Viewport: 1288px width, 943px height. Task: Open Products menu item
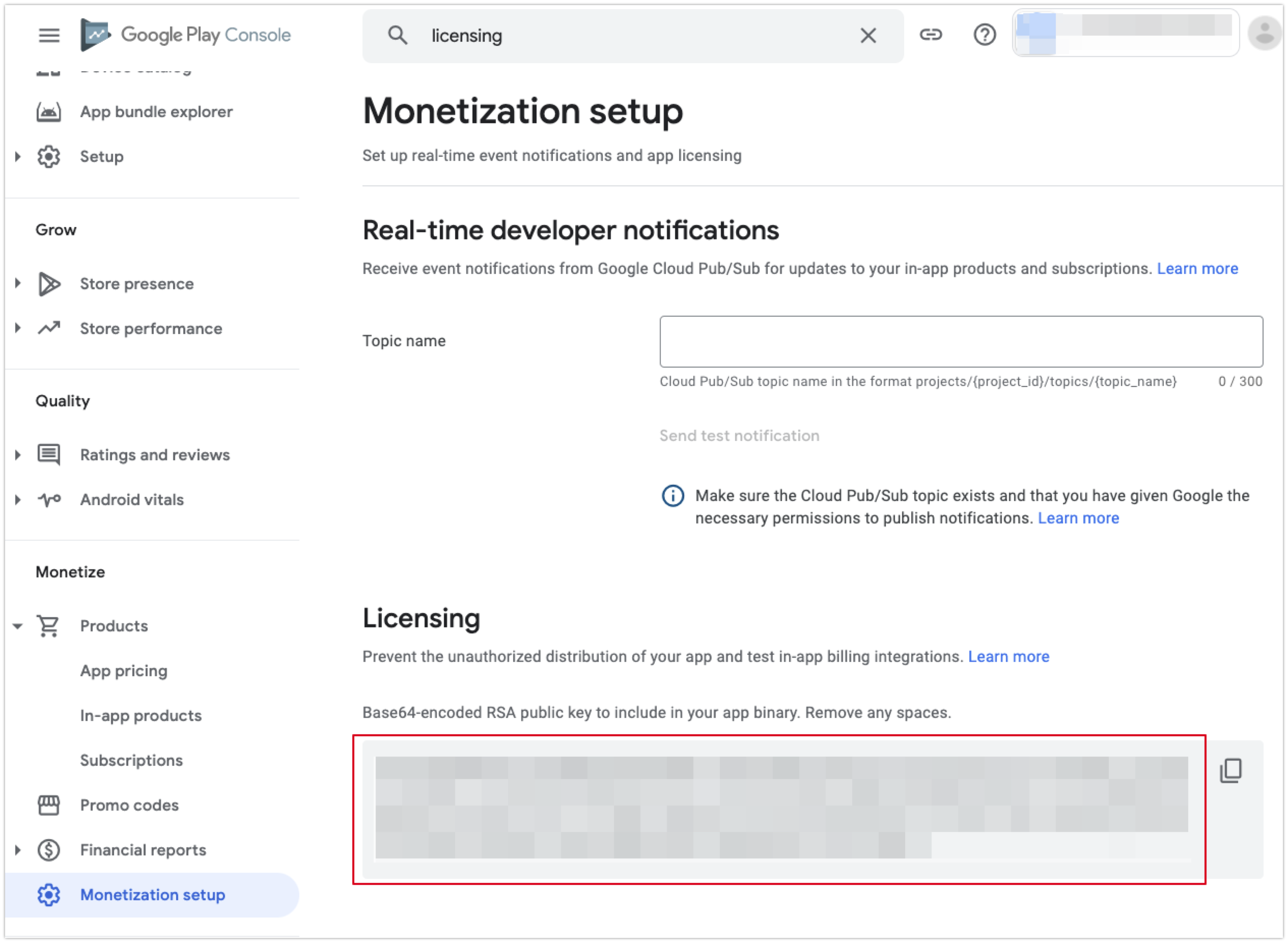click(x=114, y=626)
